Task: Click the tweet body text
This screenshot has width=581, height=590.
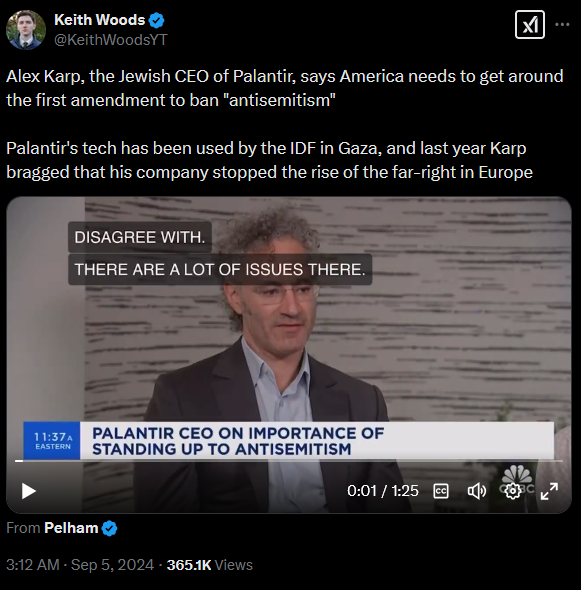Action: click(x=284, y=124)
